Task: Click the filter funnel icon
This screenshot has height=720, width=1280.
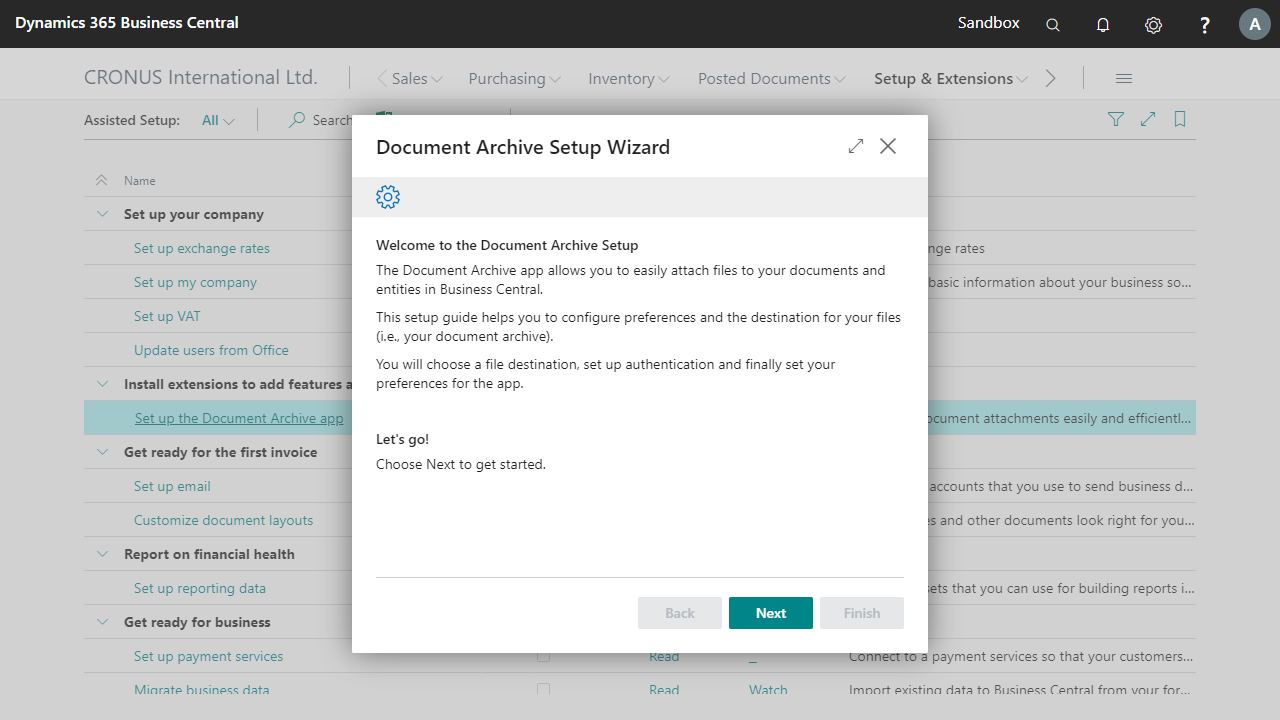Action: coord(1116,120)
